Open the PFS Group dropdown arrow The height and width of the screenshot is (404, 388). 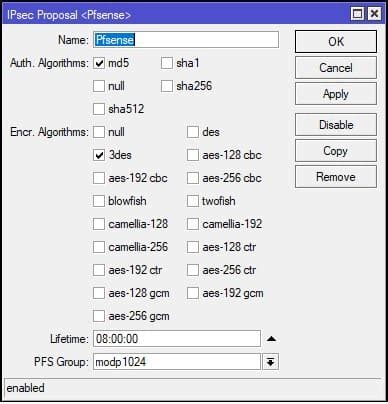pyautogui.click(x=270, y=362)
